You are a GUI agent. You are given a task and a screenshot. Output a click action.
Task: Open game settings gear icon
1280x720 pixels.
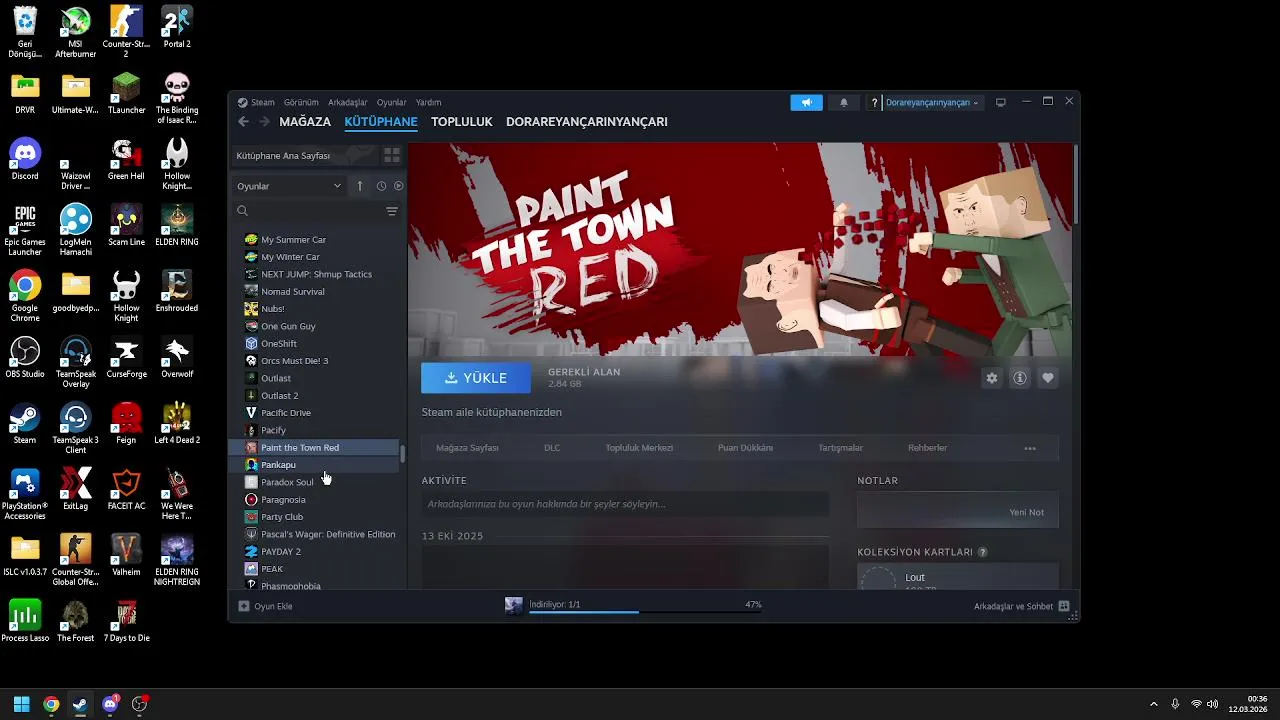pos(992,378)
